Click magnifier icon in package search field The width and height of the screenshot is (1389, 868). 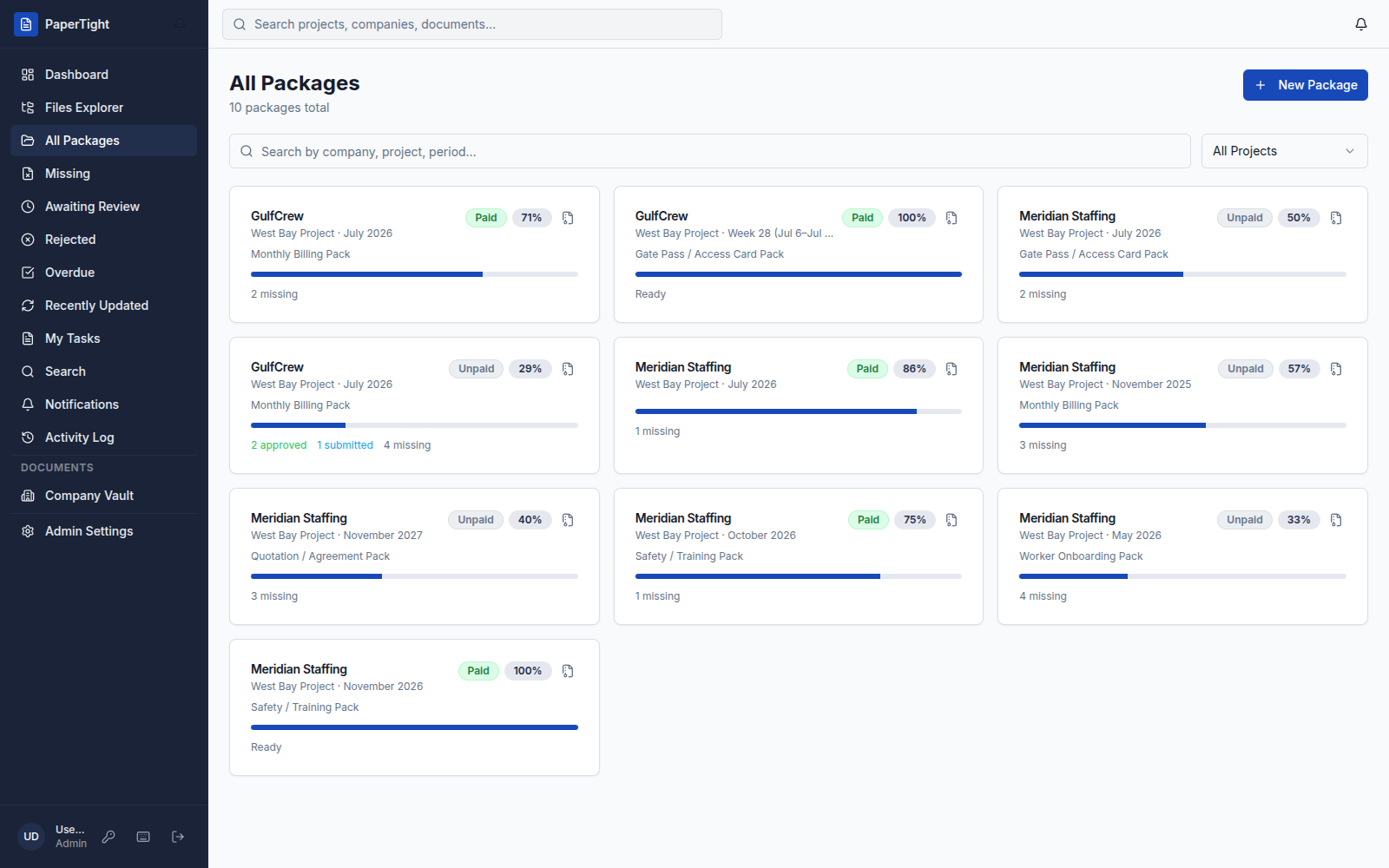pos(247,151)
